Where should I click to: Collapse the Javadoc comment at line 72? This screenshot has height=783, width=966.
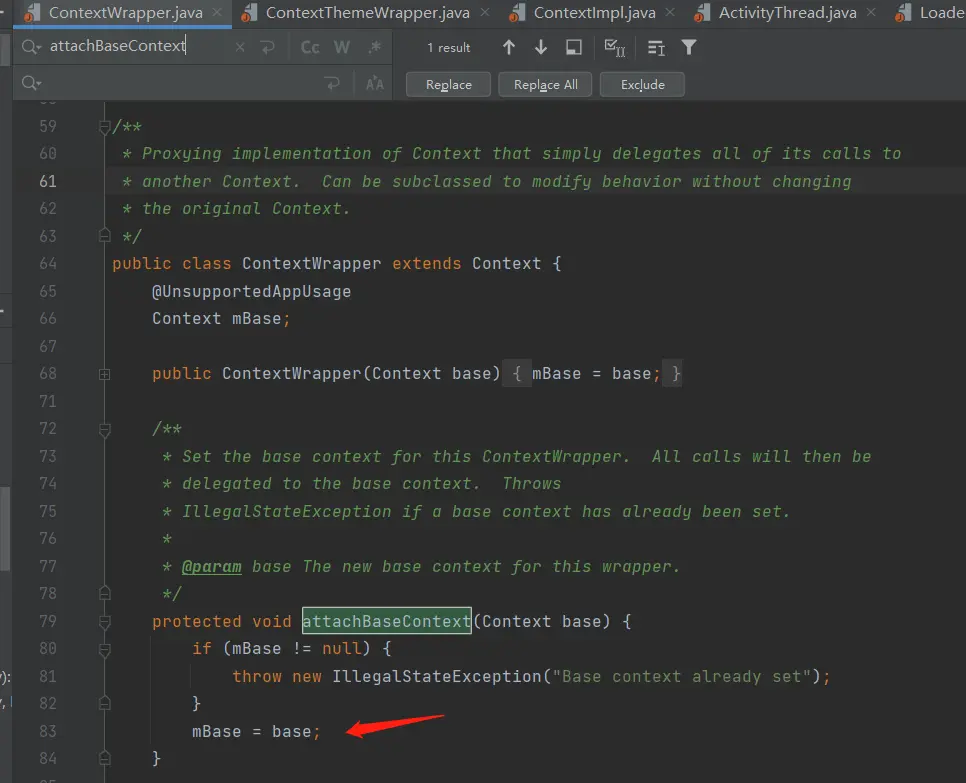click(x=103, y=428)
